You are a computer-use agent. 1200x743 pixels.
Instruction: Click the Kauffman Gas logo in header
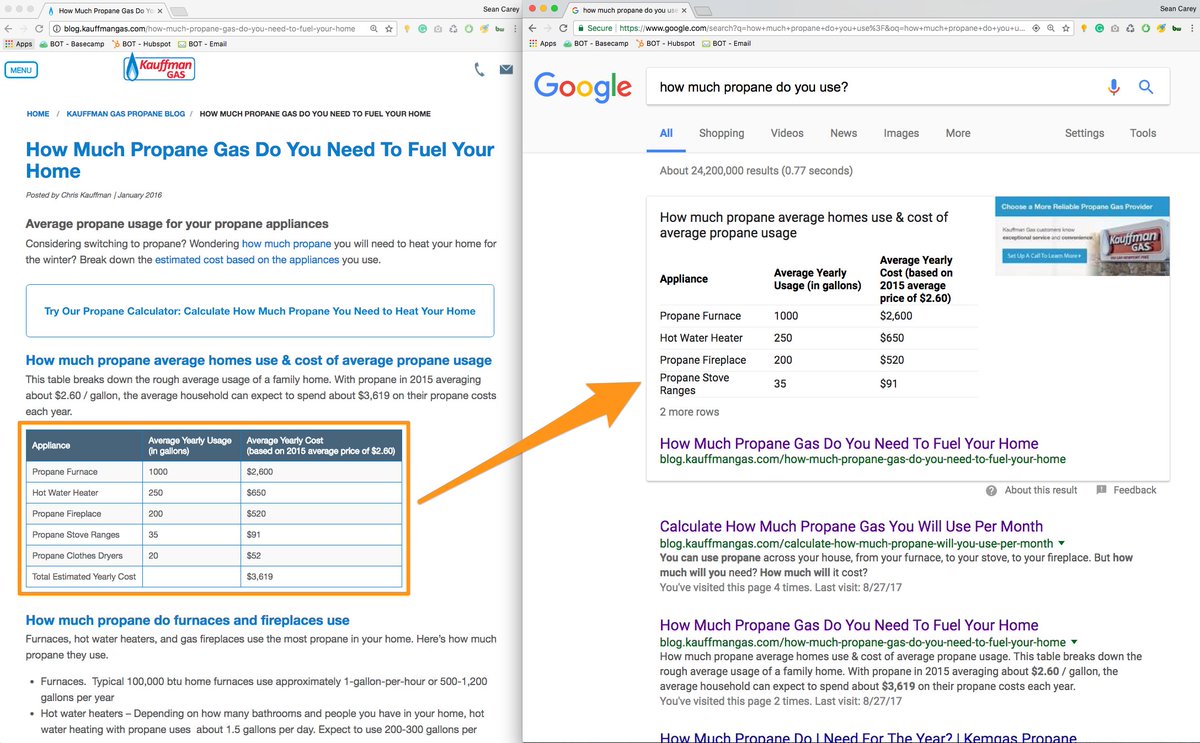[159, 67]
